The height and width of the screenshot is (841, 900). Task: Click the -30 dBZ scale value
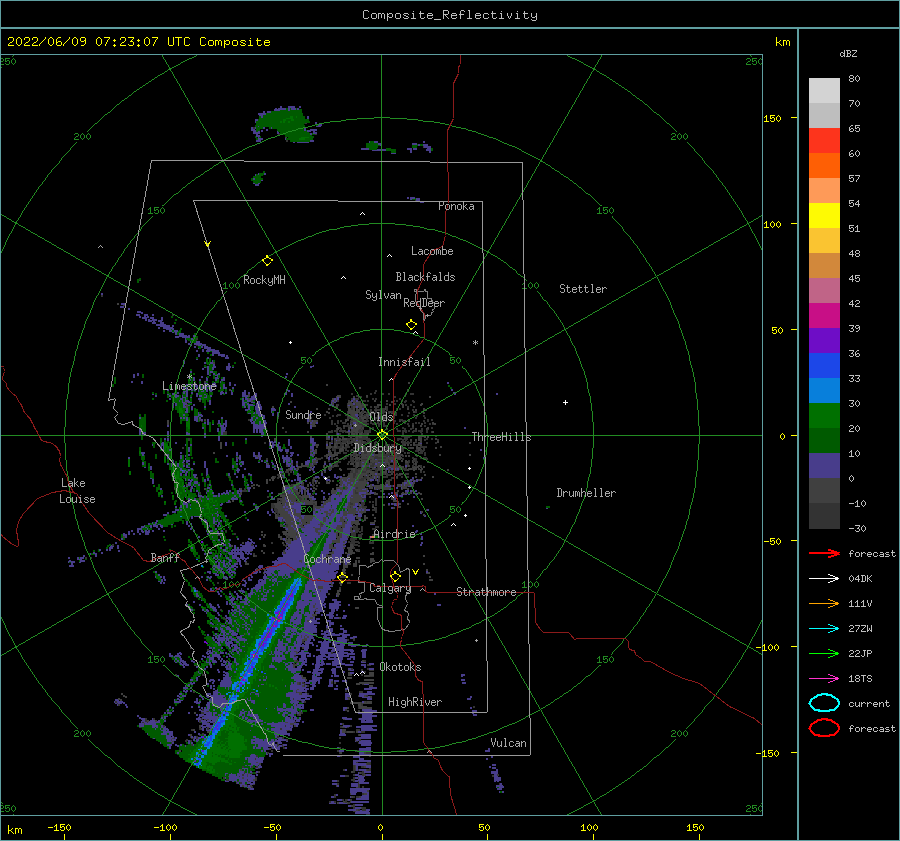click(x=857, y=528)
